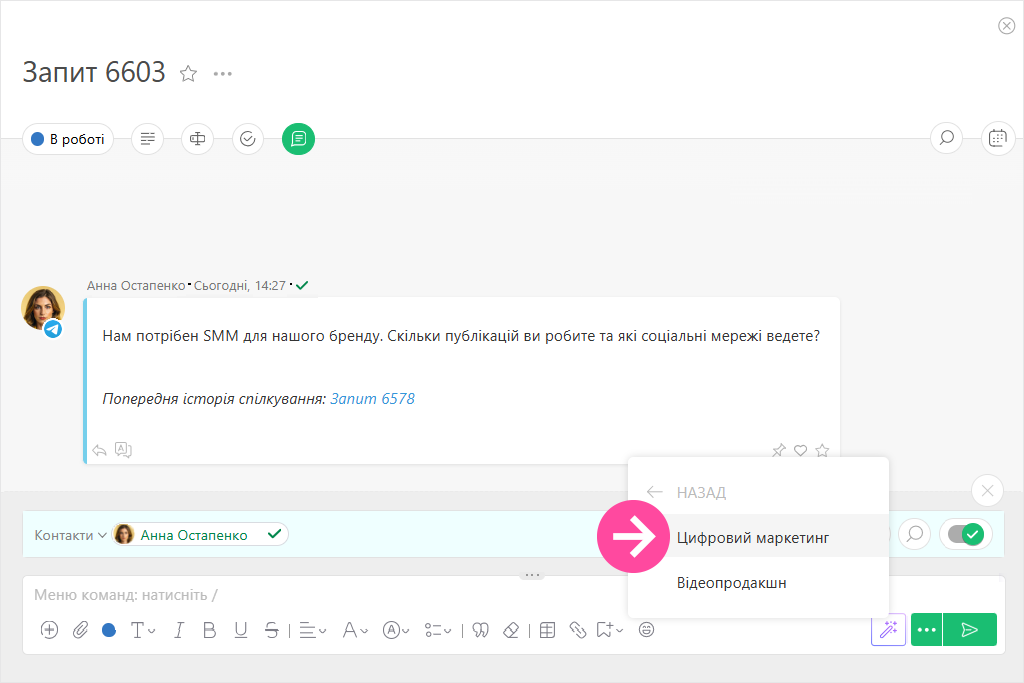
Task: Open the Запит 6578 link
Action: point(372,399)
